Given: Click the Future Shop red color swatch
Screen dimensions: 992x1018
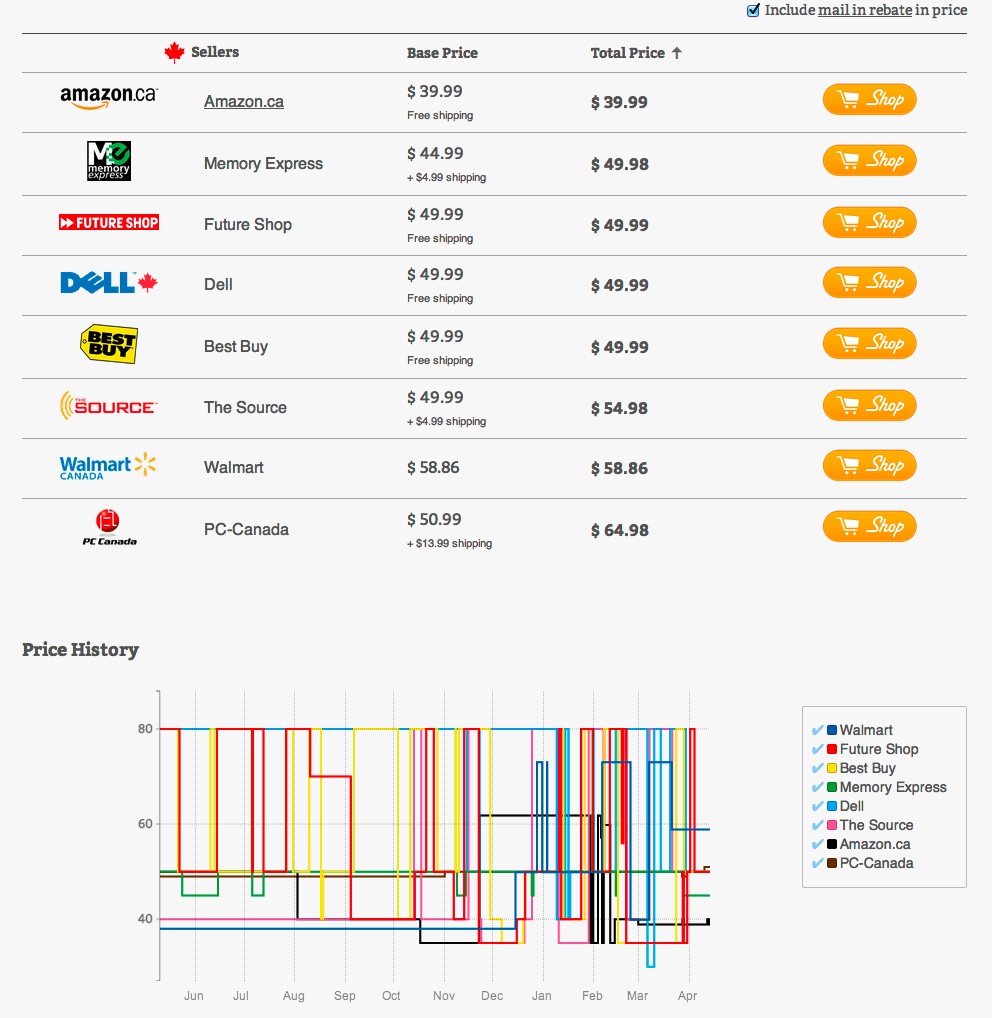Looking at the screenshot, I should tap(832, 750).
